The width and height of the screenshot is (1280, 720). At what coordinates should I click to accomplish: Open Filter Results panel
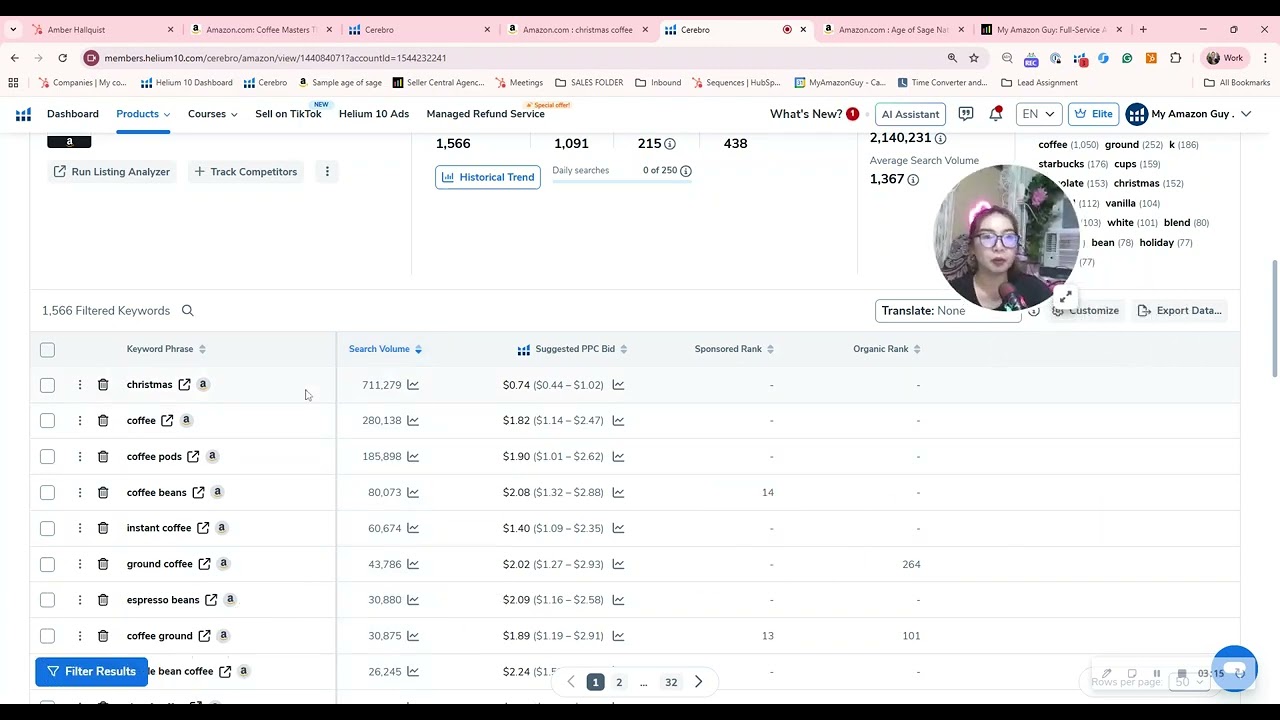(x=91, y=672)
